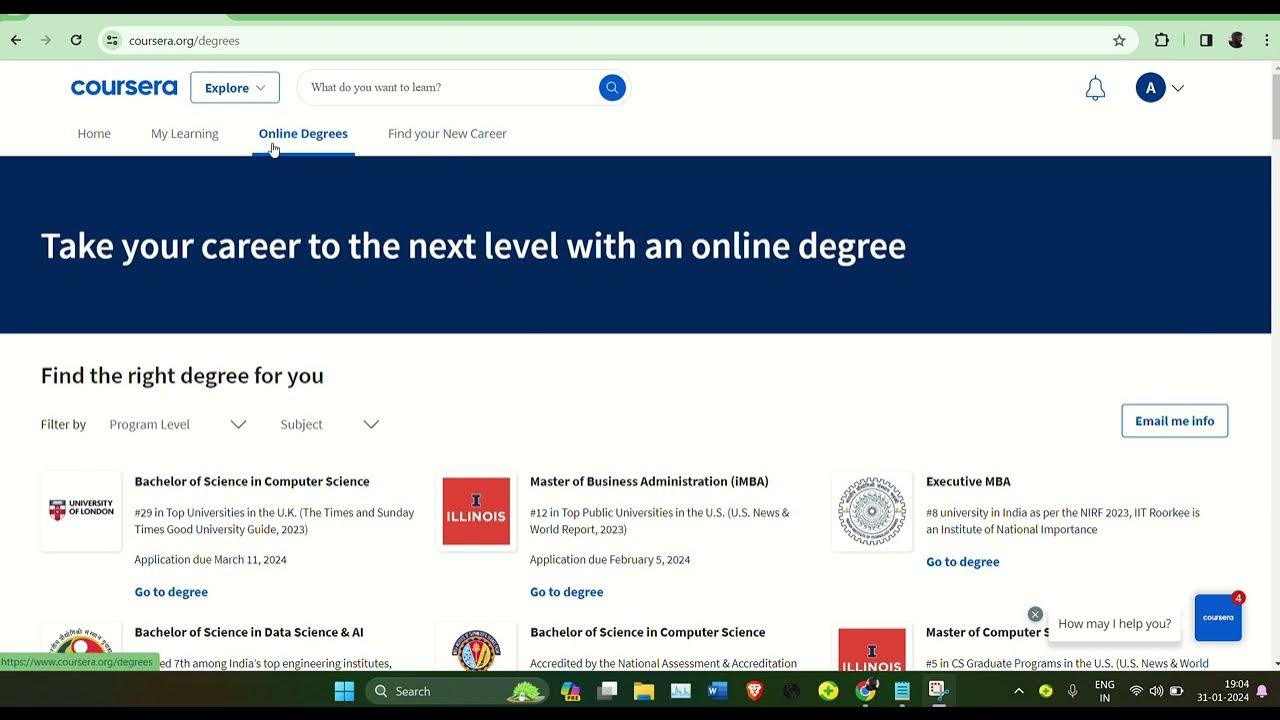This screenshot has width=1280, height=720.
Task: Click the blue search magnifier button
Action: coord(612,88)
